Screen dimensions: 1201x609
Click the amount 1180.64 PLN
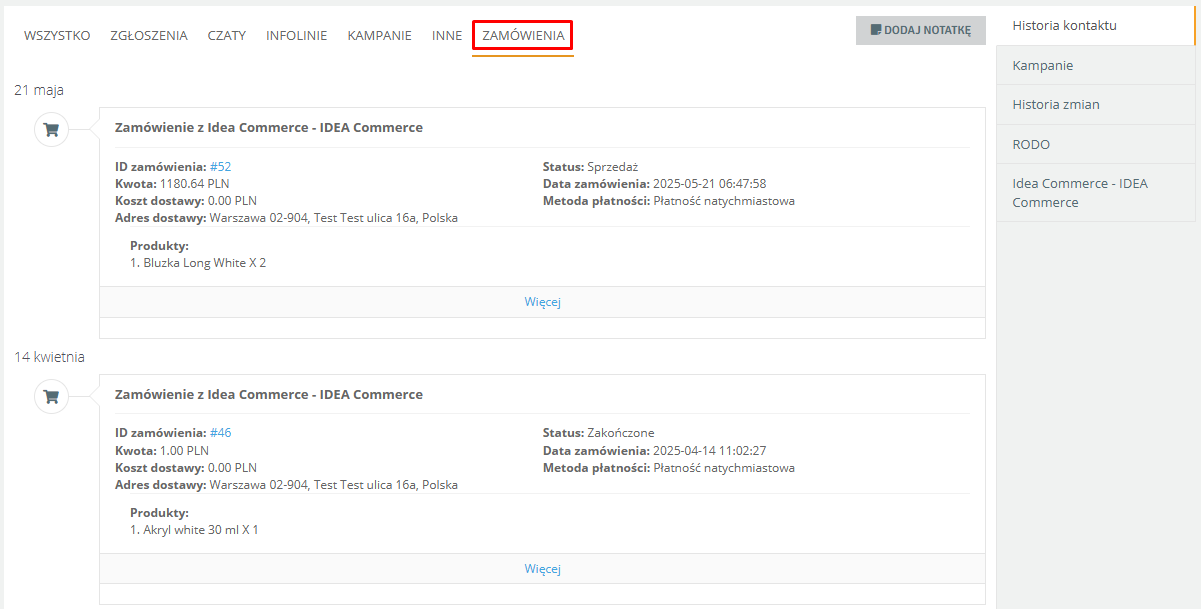(194, 184)
